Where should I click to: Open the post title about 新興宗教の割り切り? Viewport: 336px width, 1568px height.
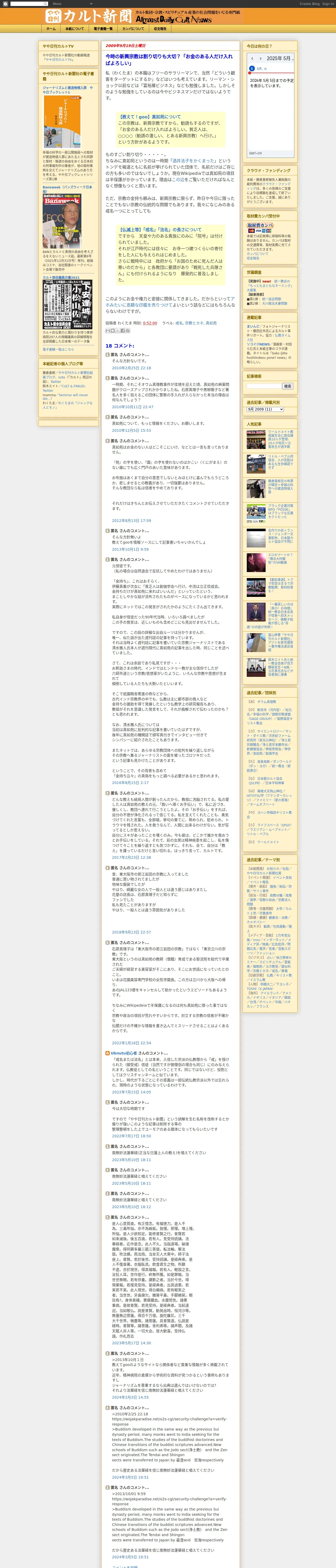[169, 60]
